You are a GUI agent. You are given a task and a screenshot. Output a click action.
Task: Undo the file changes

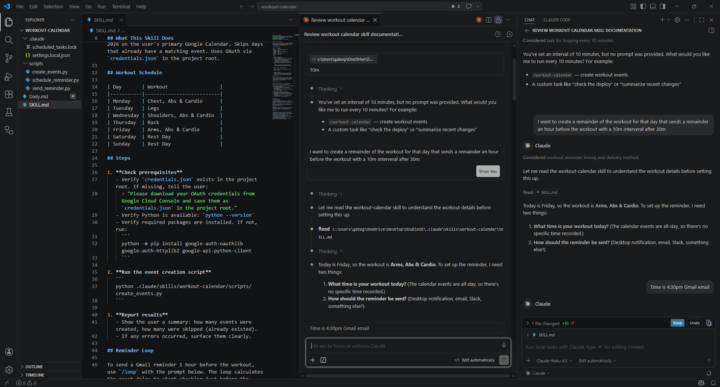coord(694,323)
